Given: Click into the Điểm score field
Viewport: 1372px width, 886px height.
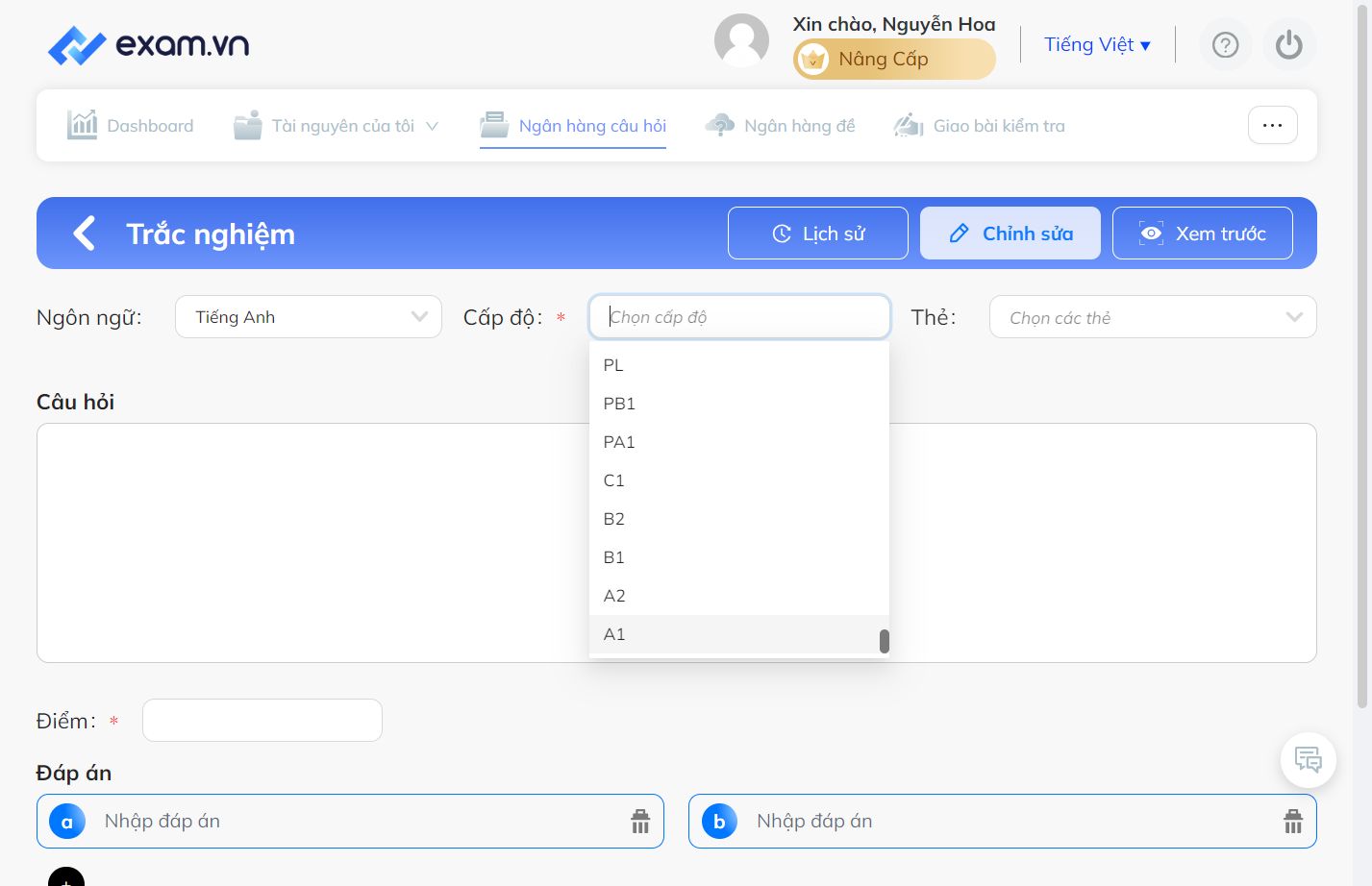Looking at the screenshot, I should (x=262, y=720).
